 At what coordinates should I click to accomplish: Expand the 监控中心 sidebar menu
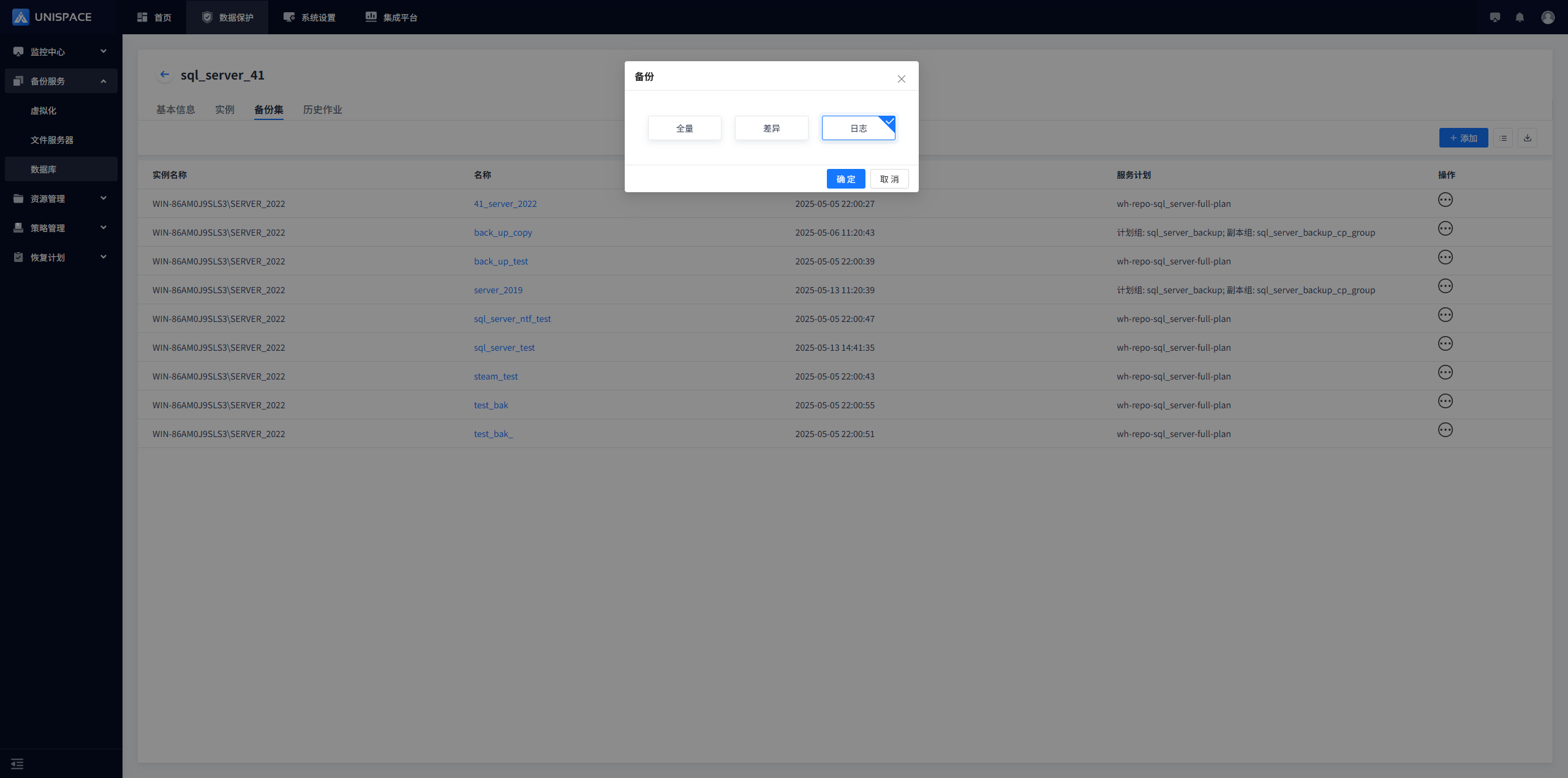(61, 51)
